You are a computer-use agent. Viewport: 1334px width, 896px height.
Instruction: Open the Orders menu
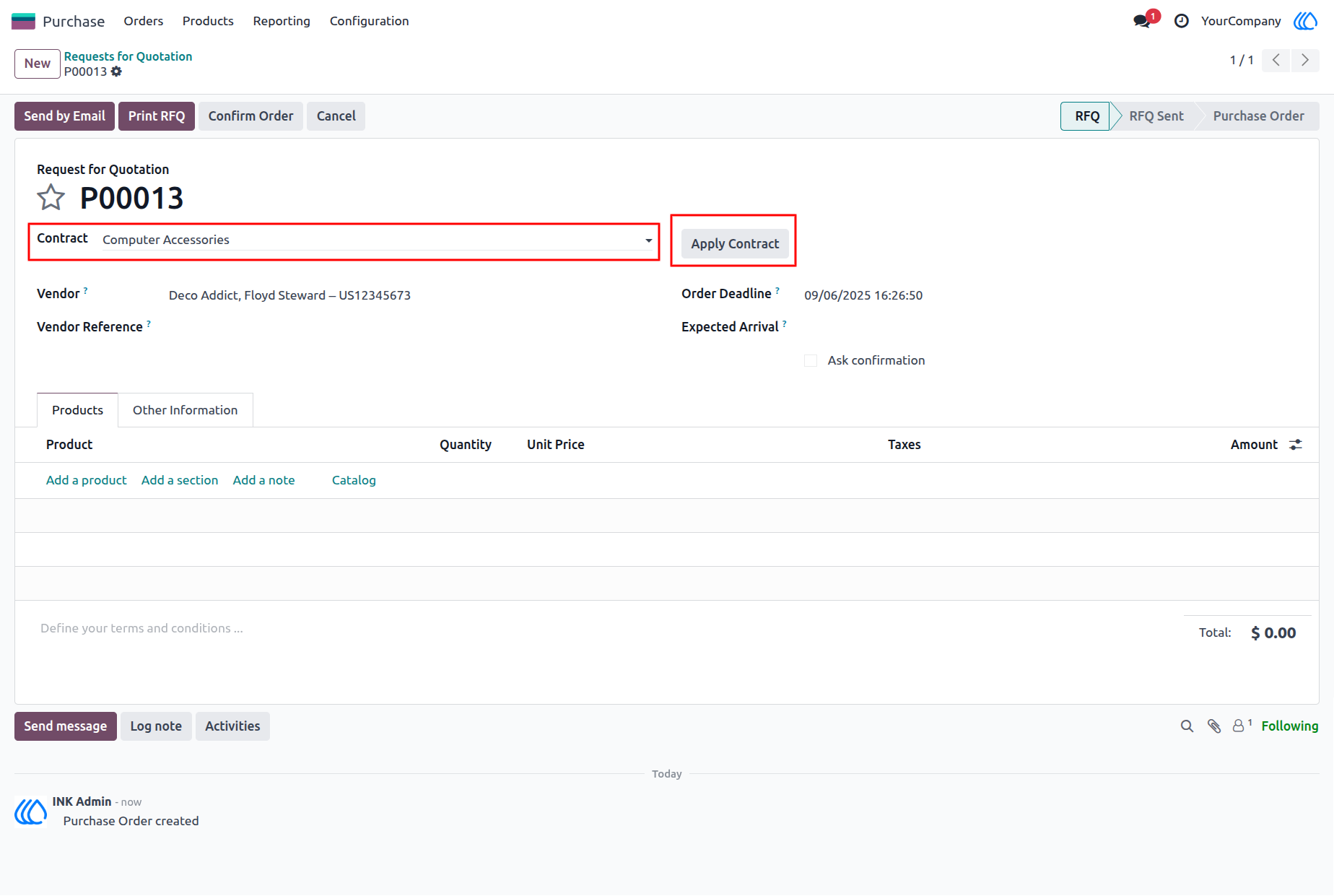[143, 21]
